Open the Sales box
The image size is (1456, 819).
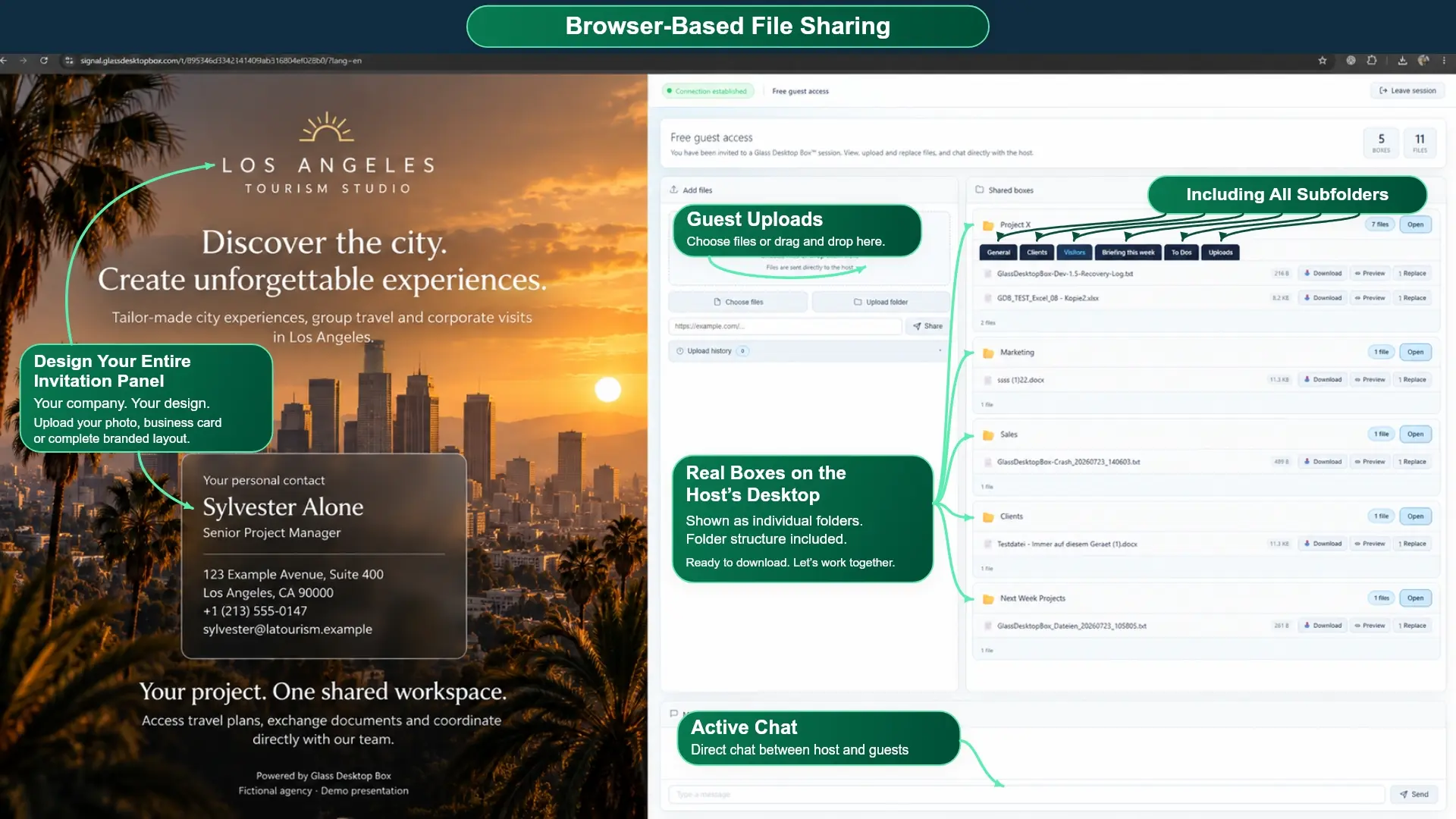tap(1415, 434)
